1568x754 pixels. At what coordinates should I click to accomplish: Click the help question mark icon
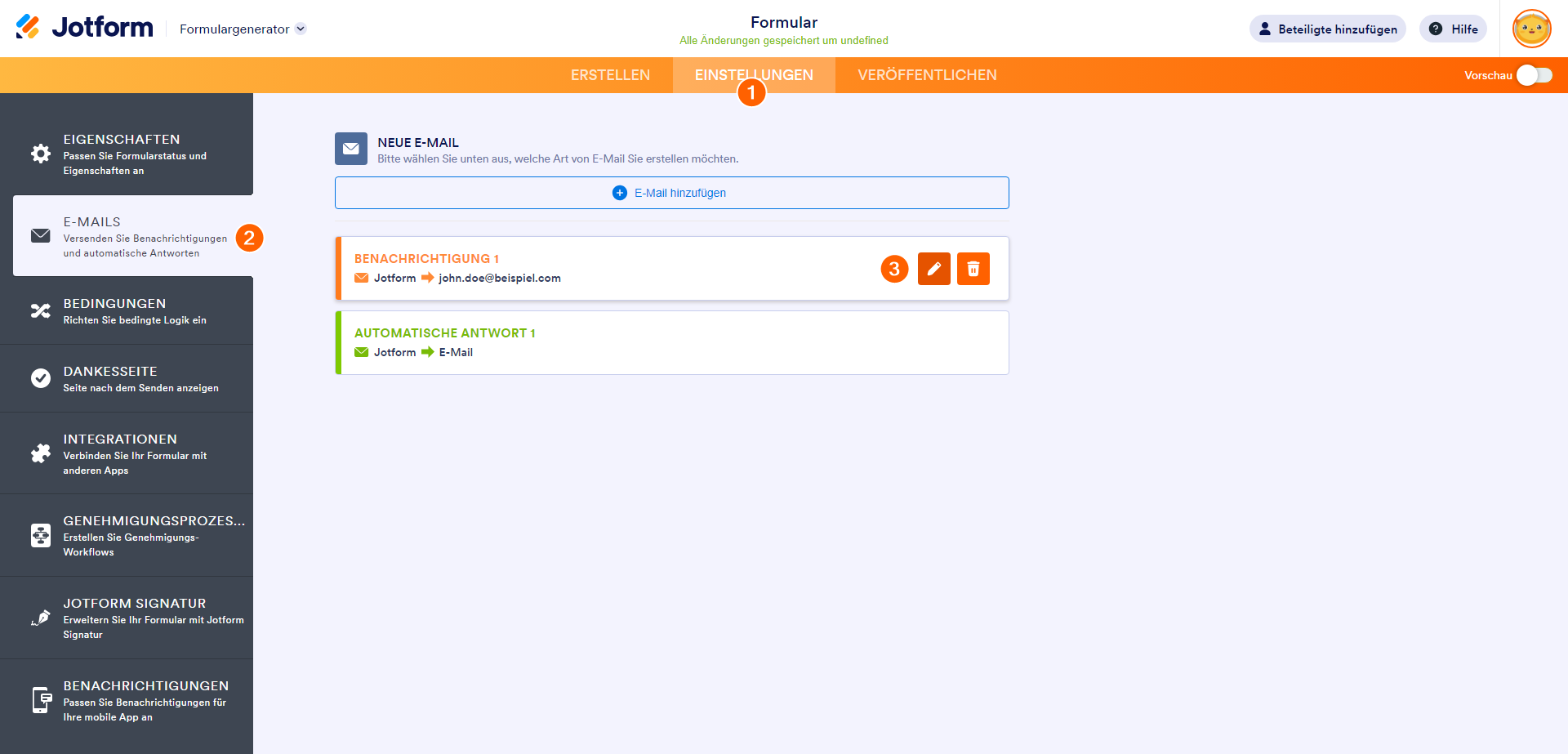point(1436,29)
